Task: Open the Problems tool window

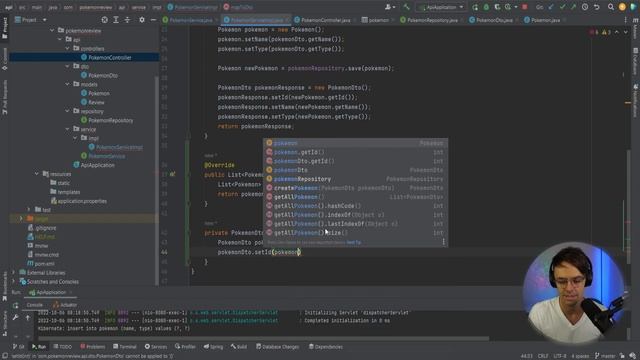Action: point(93,347)
